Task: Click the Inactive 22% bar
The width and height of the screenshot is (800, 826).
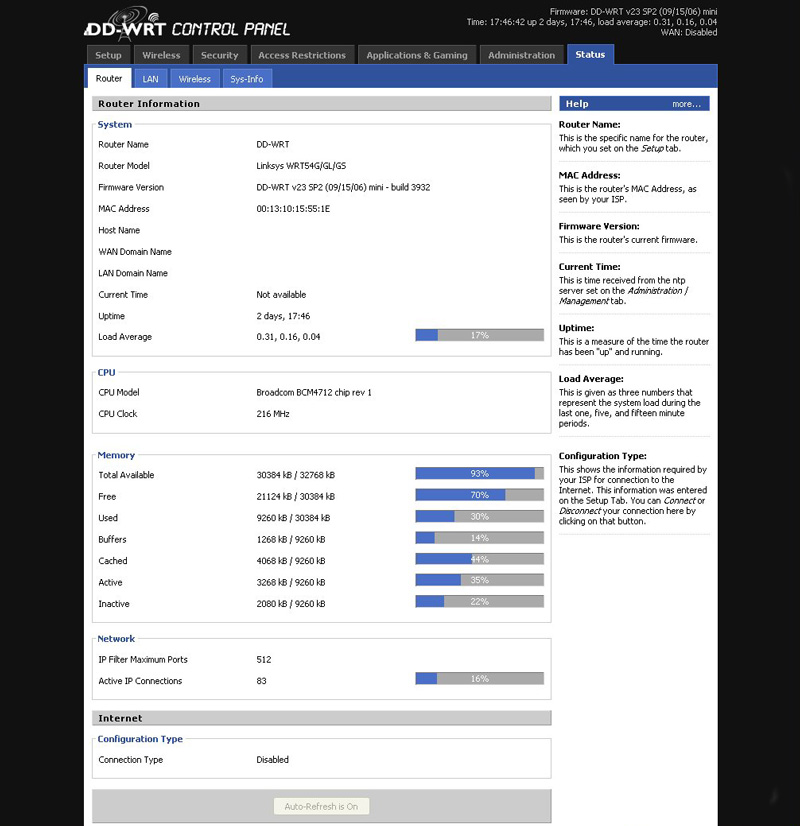Action: point(479,602)
